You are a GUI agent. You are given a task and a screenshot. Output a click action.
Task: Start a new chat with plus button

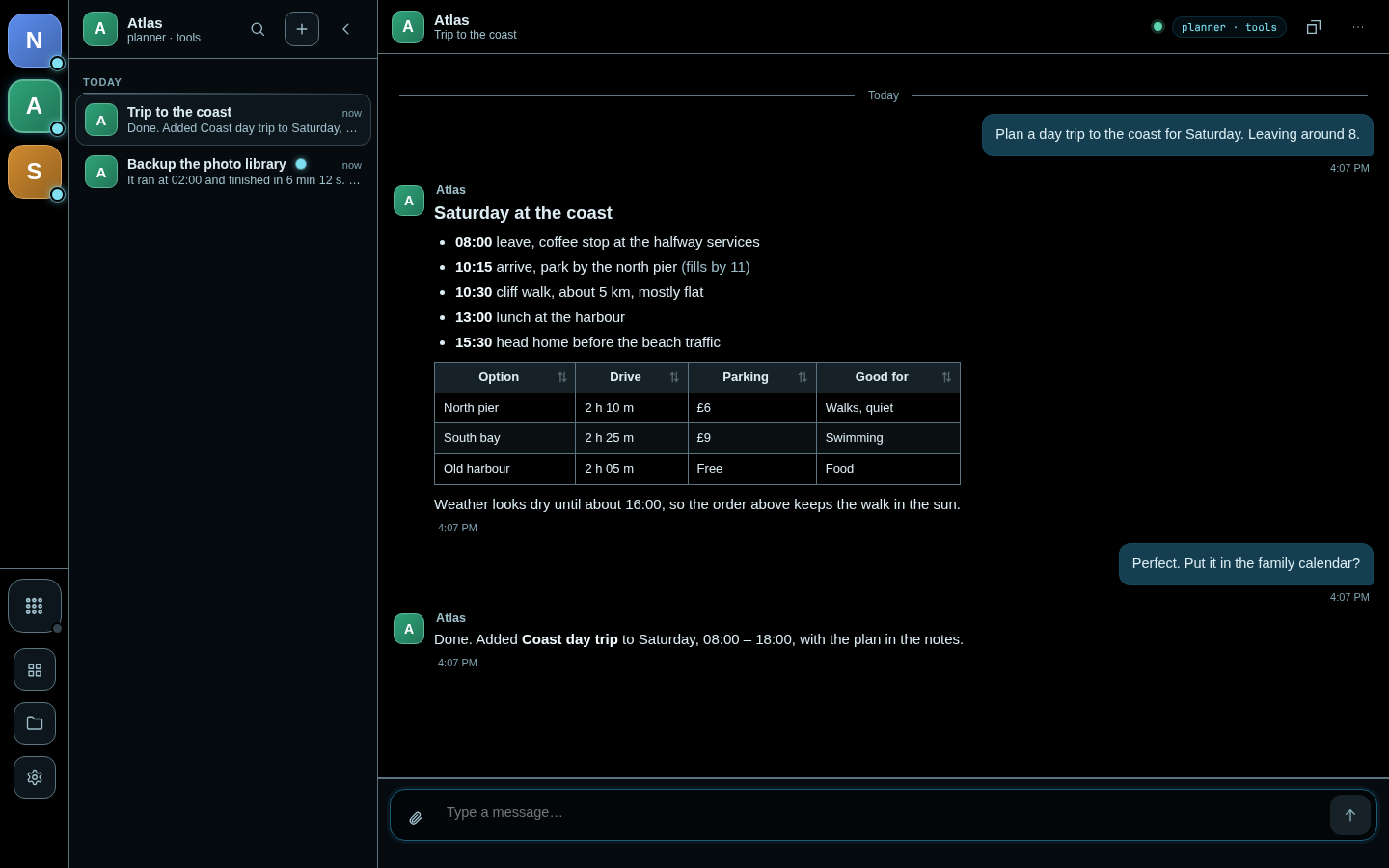pos(302,29)
